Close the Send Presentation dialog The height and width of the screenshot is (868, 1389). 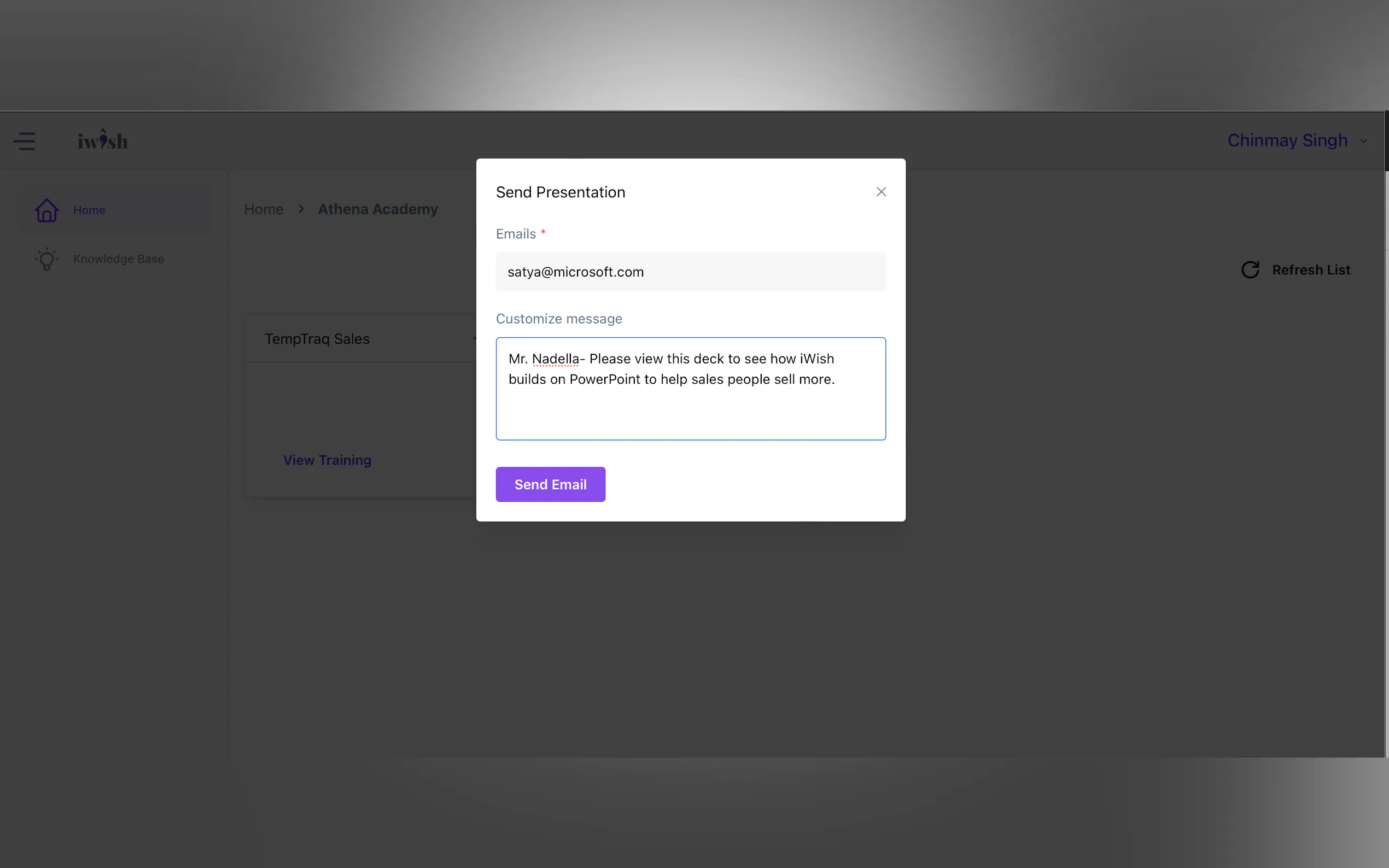coord(881,192)
